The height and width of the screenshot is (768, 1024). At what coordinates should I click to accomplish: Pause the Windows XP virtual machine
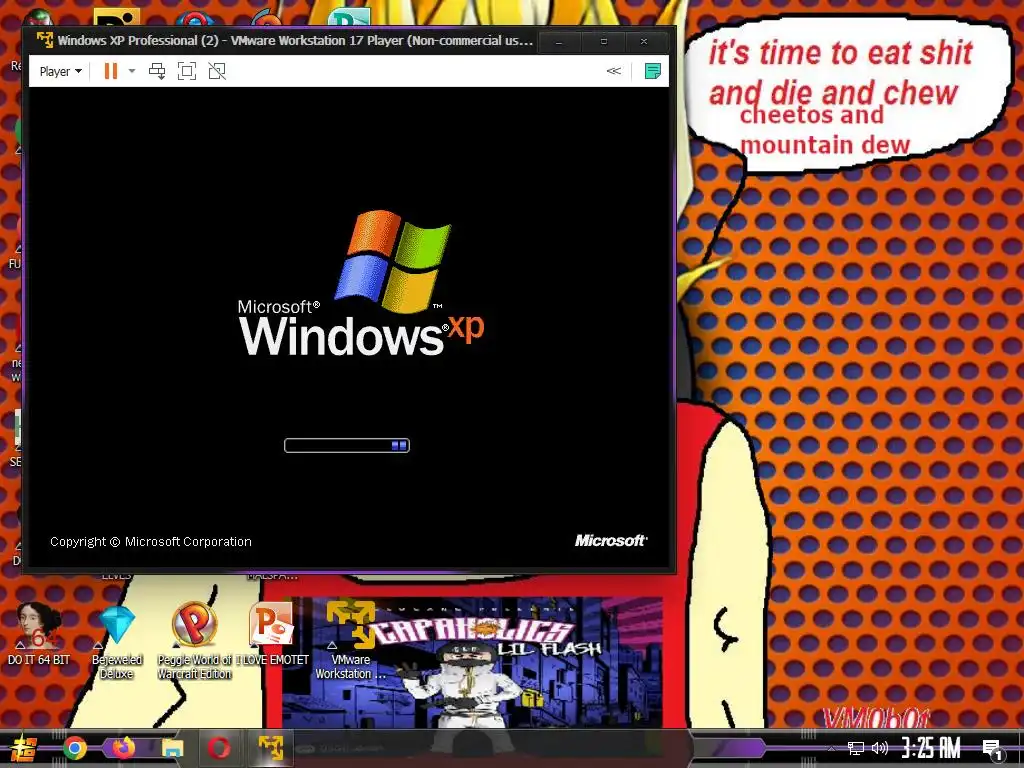(x=111, y=71)
